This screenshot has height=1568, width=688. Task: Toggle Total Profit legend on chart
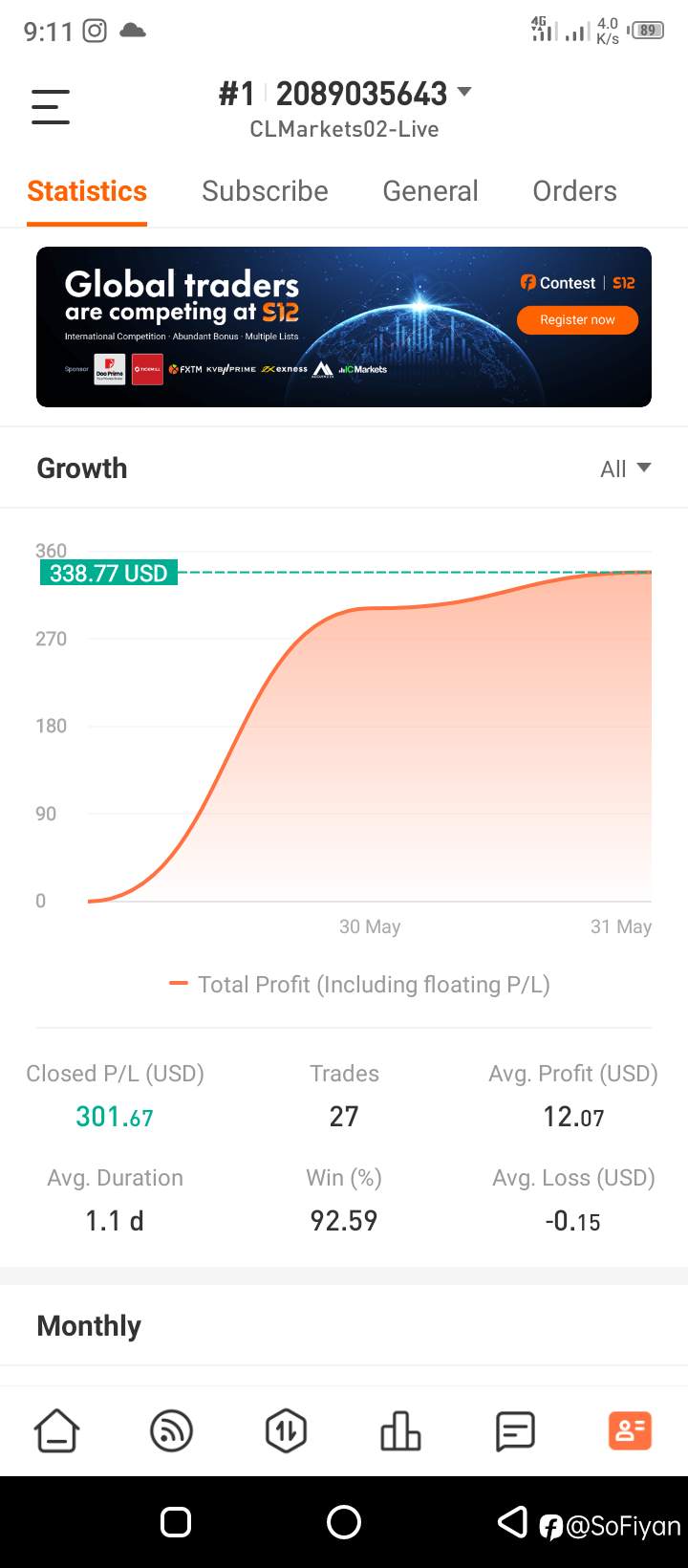click(x=359, y=985)
